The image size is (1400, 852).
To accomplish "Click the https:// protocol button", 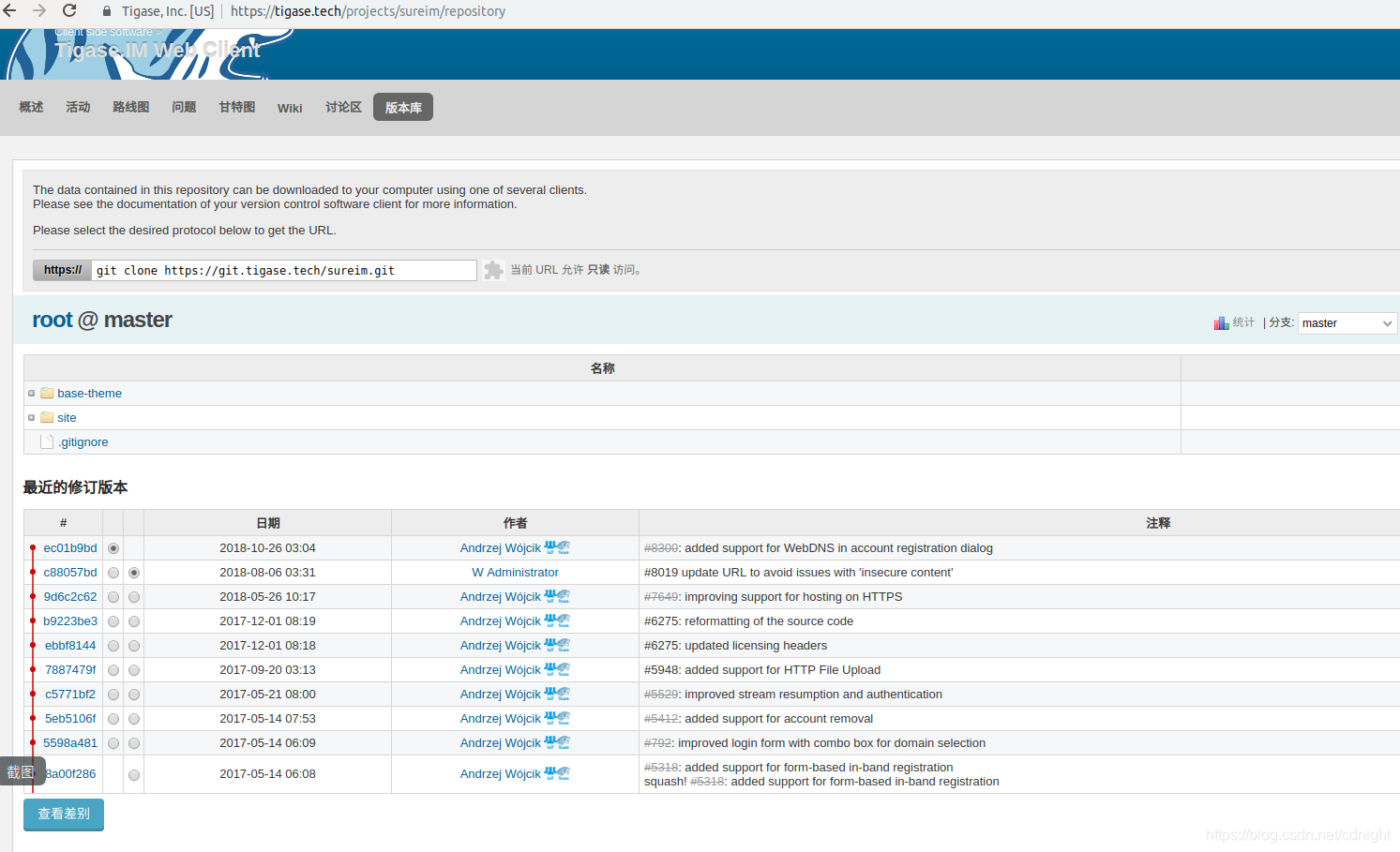I will [62, 270].
